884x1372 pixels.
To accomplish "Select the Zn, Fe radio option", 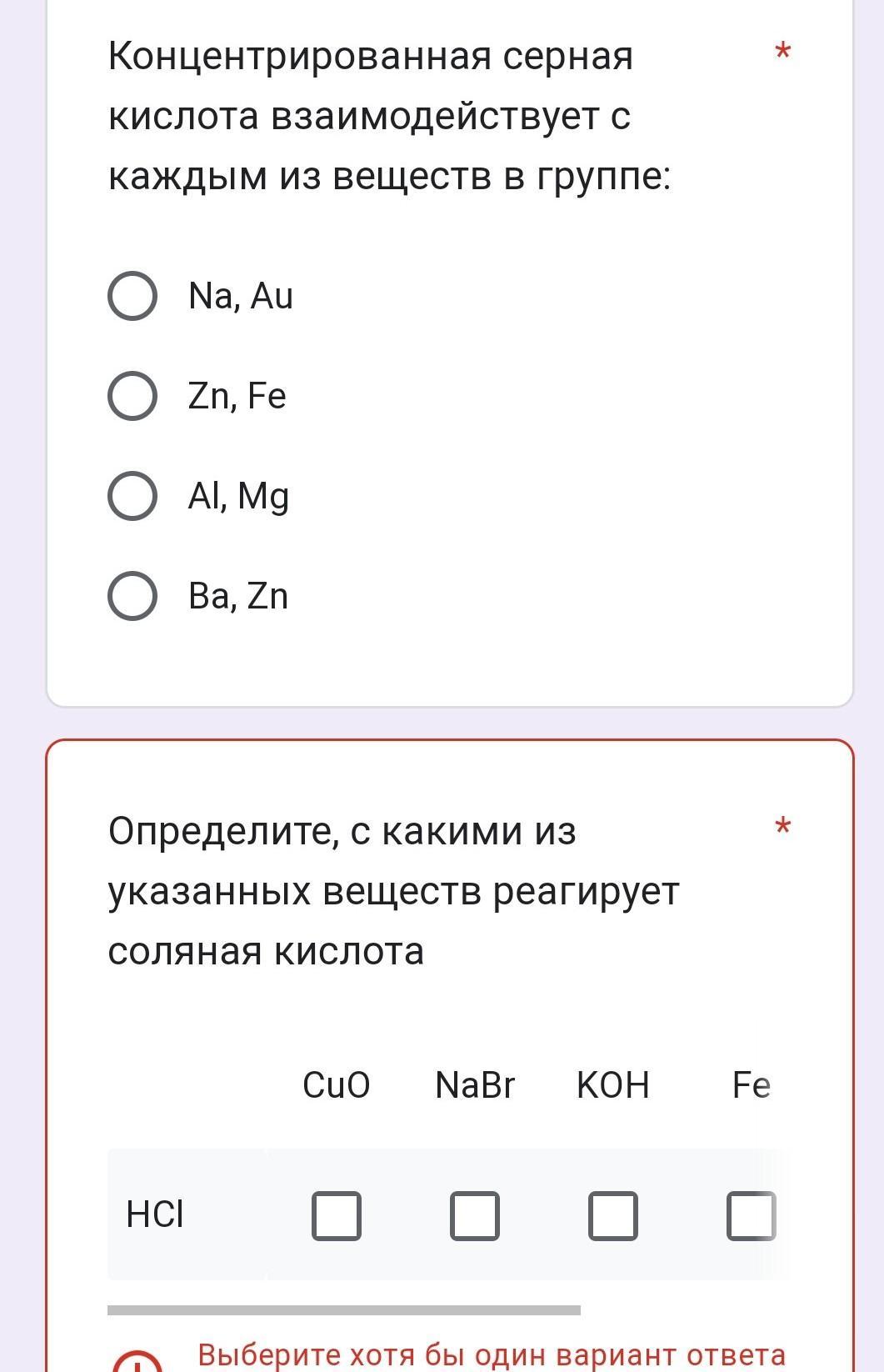I will point(132,396).
